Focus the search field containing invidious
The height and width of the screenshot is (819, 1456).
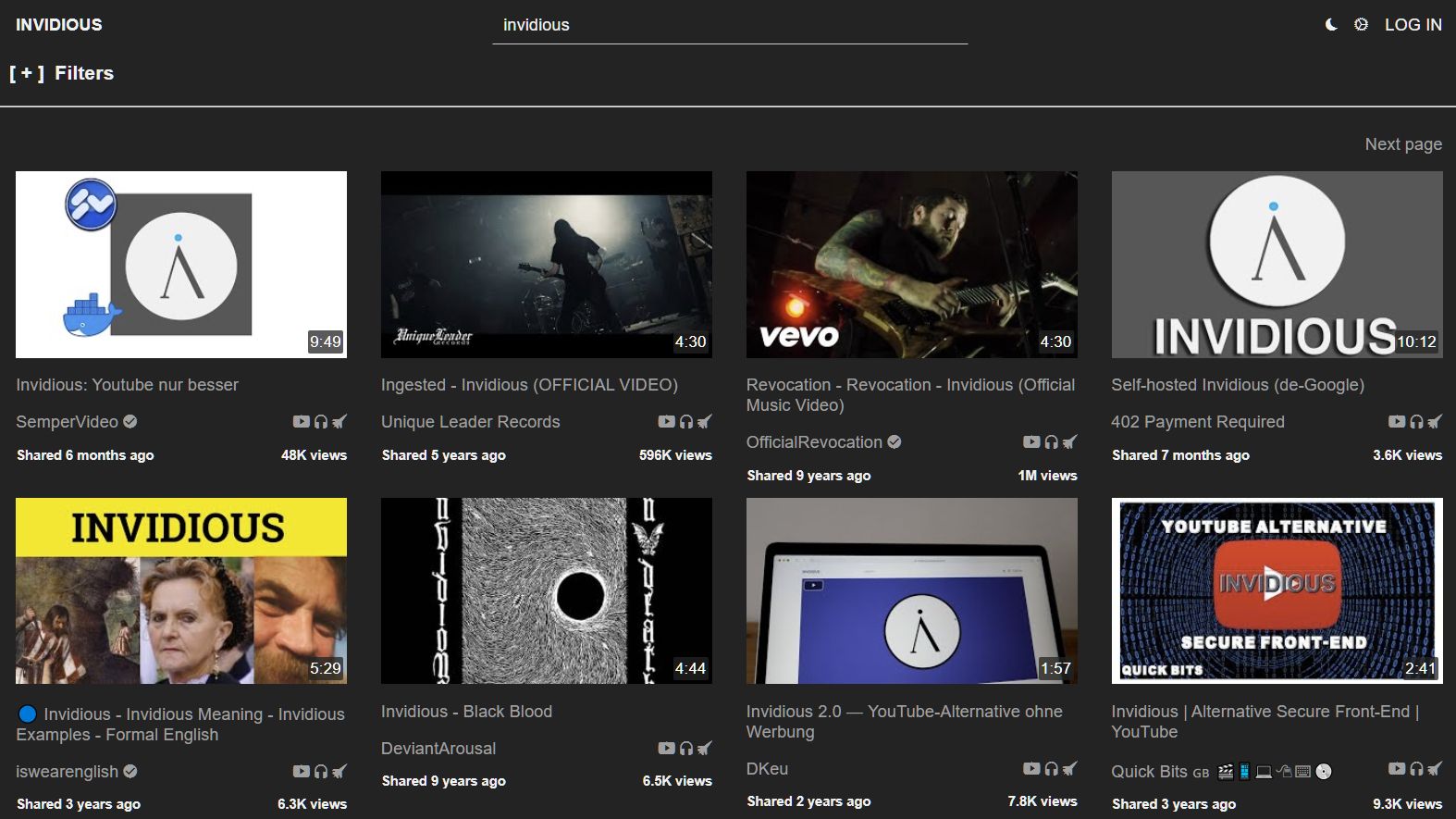[x=729, y=25]
